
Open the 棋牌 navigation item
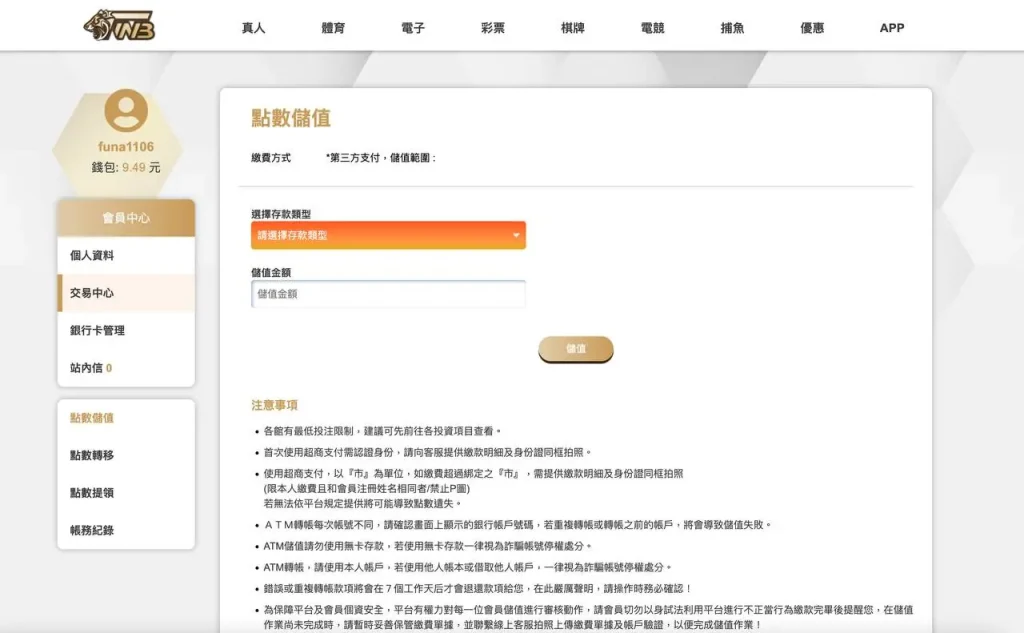pos(573,28)
